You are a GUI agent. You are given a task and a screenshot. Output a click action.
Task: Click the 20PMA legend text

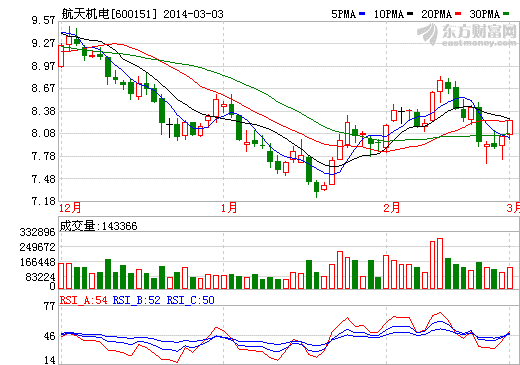[437, 14]
